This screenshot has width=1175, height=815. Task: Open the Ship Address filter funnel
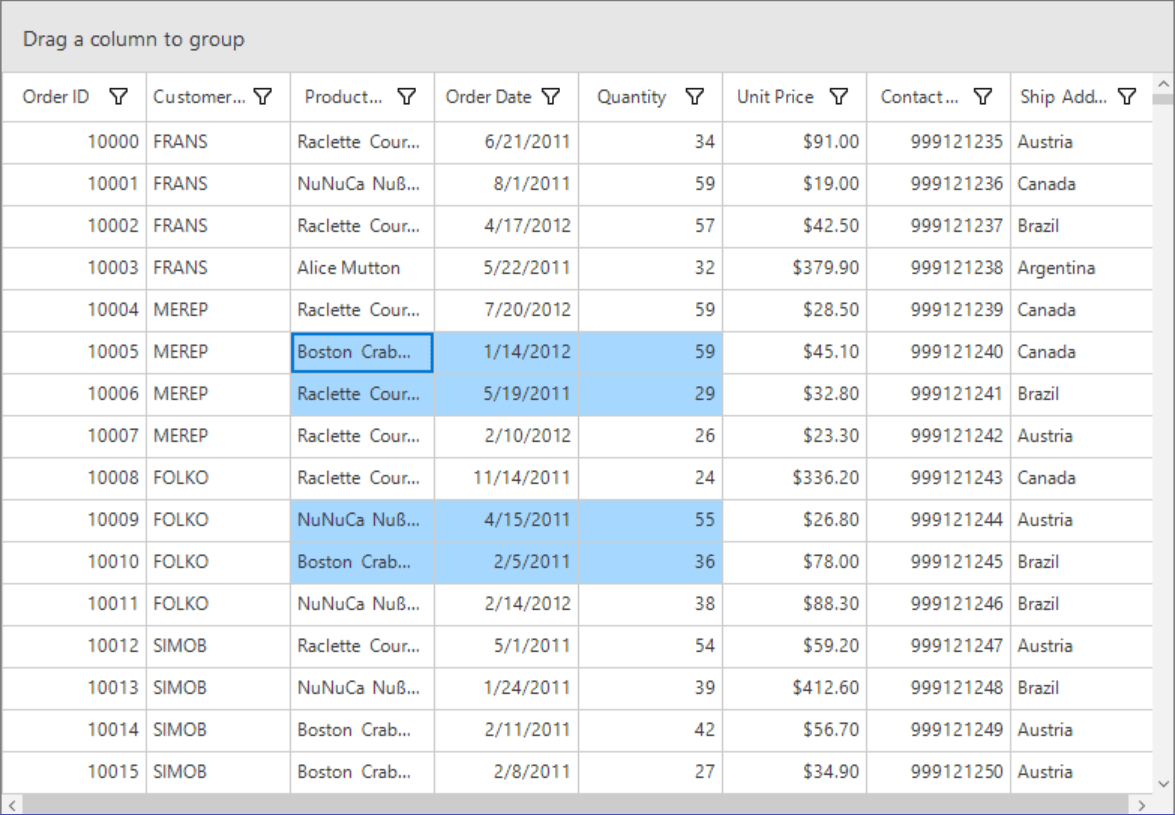point(1127,97)
